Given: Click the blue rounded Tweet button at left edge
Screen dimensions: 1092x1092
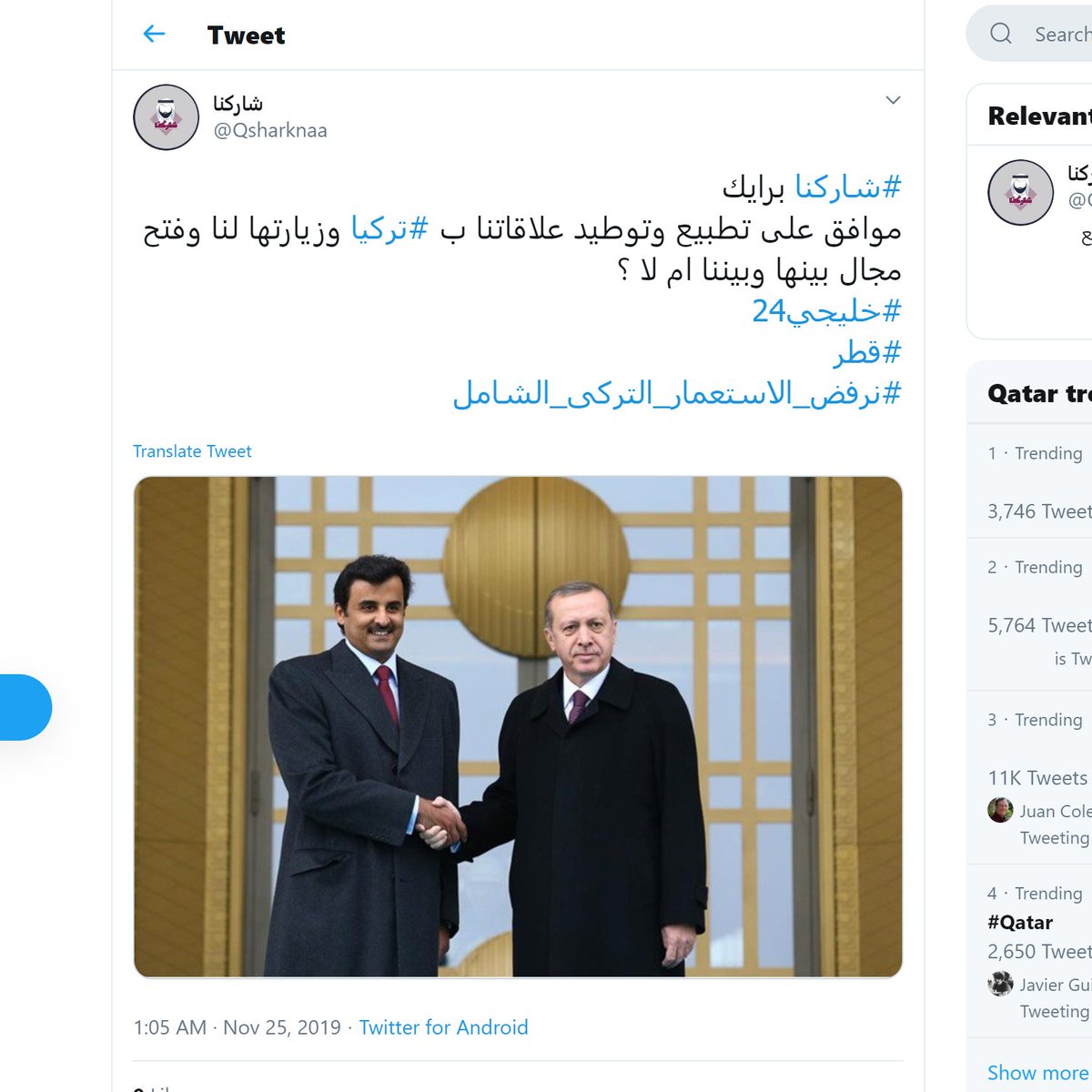Looking at the screenshot, I should (x=25, y=707).
